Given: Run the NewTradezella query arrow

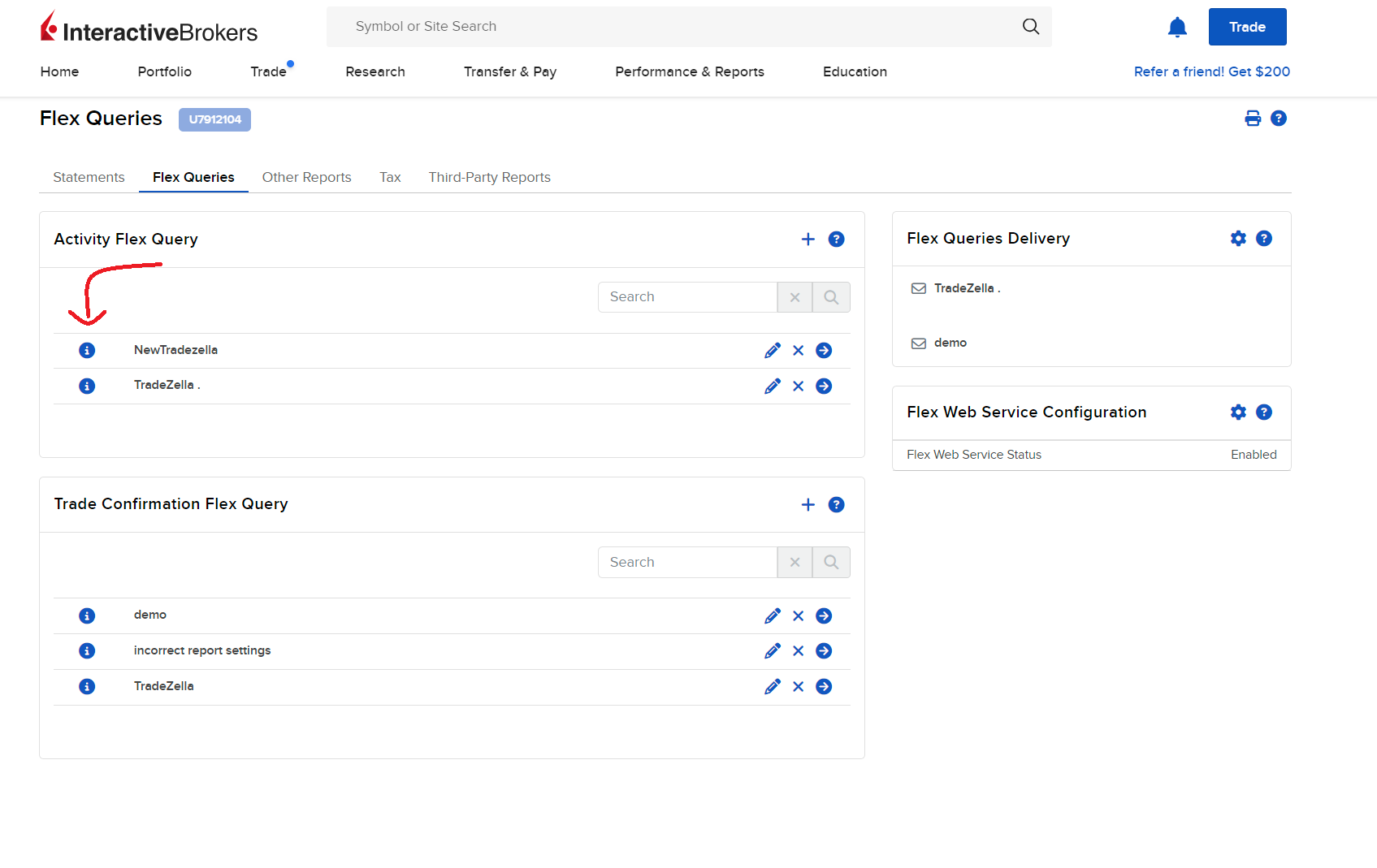Looking at the screenshot, I should (x=824, y=351).
